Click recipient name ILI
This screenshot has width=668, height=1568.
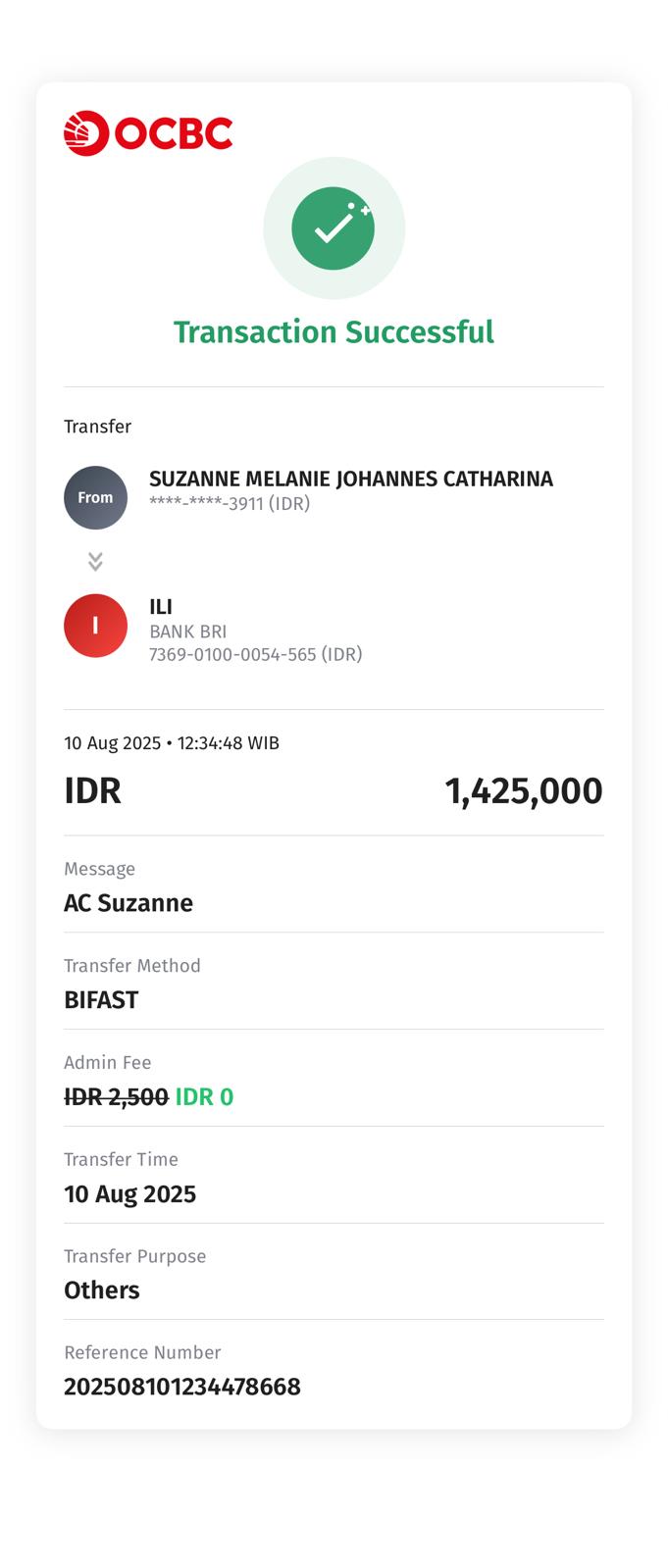(x=161, y=607)
